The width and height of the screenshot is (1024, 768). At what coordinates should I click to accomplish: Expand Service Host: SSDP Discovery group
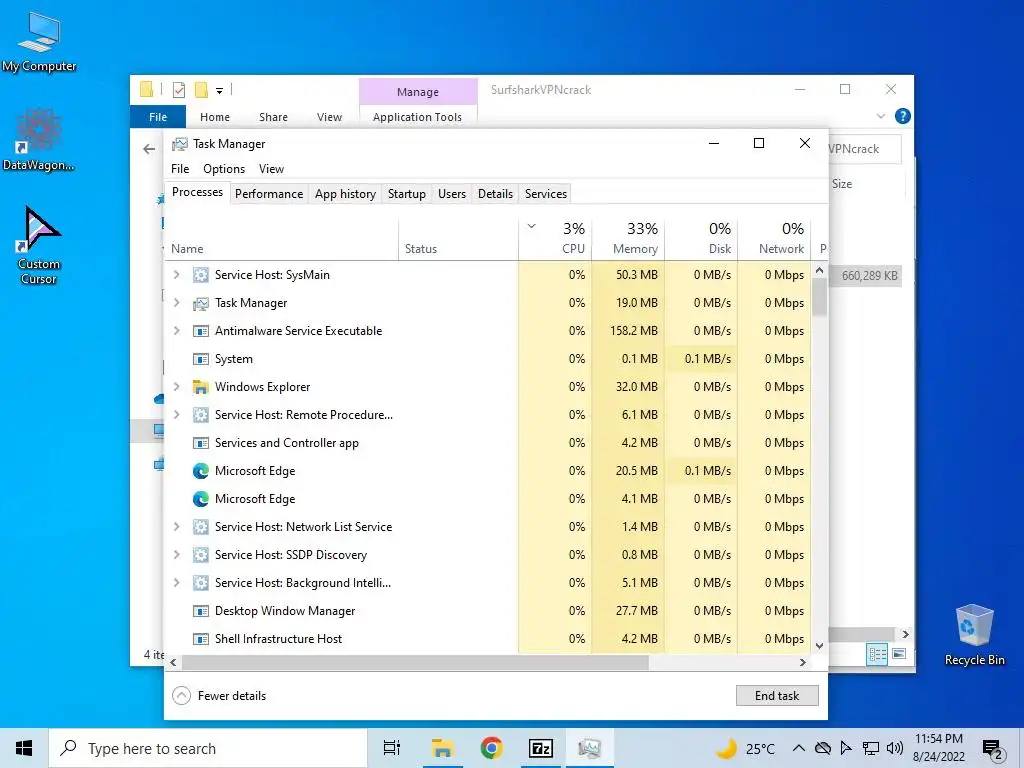coord(176,555)
